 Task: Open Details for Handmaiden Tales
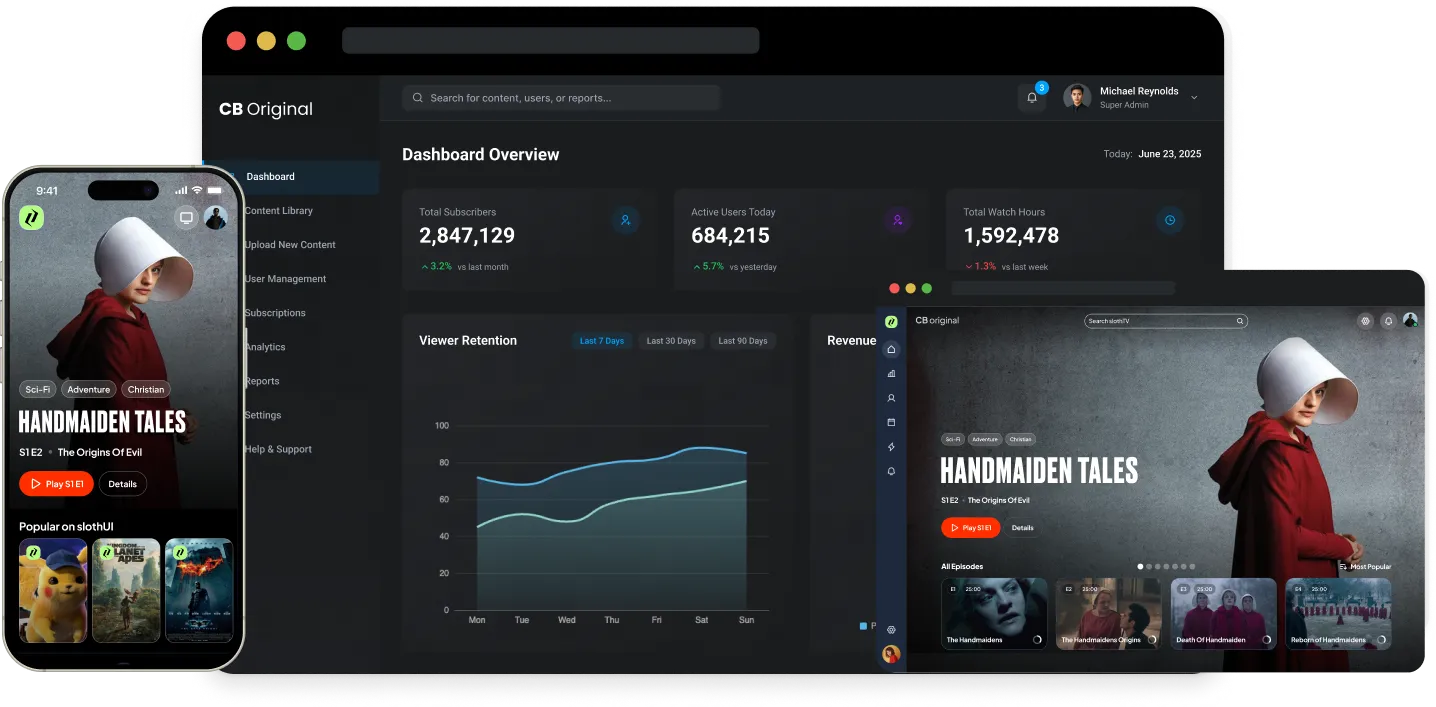click(1023, 527)
